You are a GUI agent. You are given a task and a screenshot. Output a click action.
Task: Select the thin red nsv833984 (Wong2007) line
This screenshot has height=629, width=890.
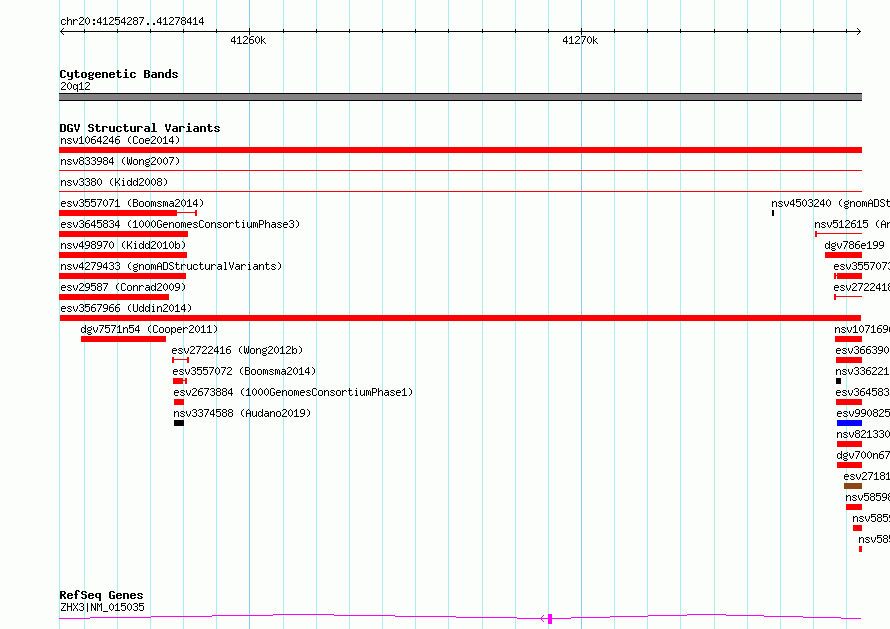[460, 170]
